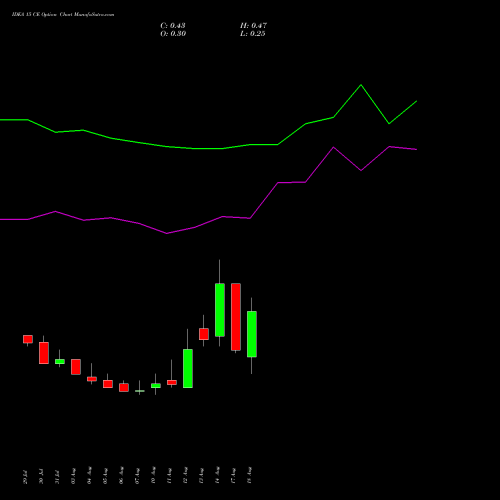Screen dimensions: 500x500
Task: Select the red candle for 03 Aug
Action: [x=76, y=367]
